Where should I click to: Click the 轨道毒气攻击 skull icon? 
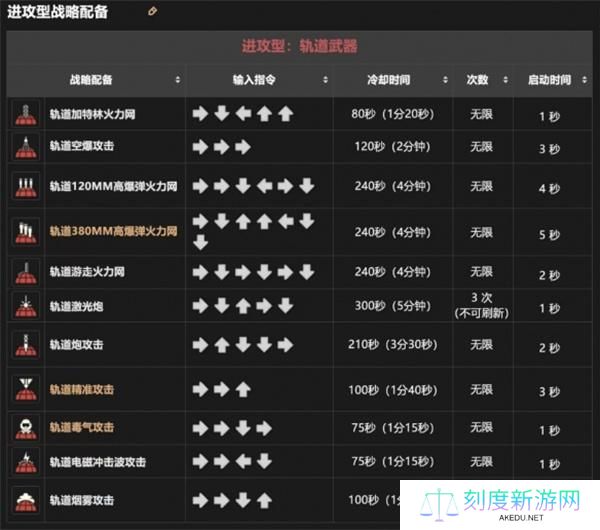coord(26,427)
